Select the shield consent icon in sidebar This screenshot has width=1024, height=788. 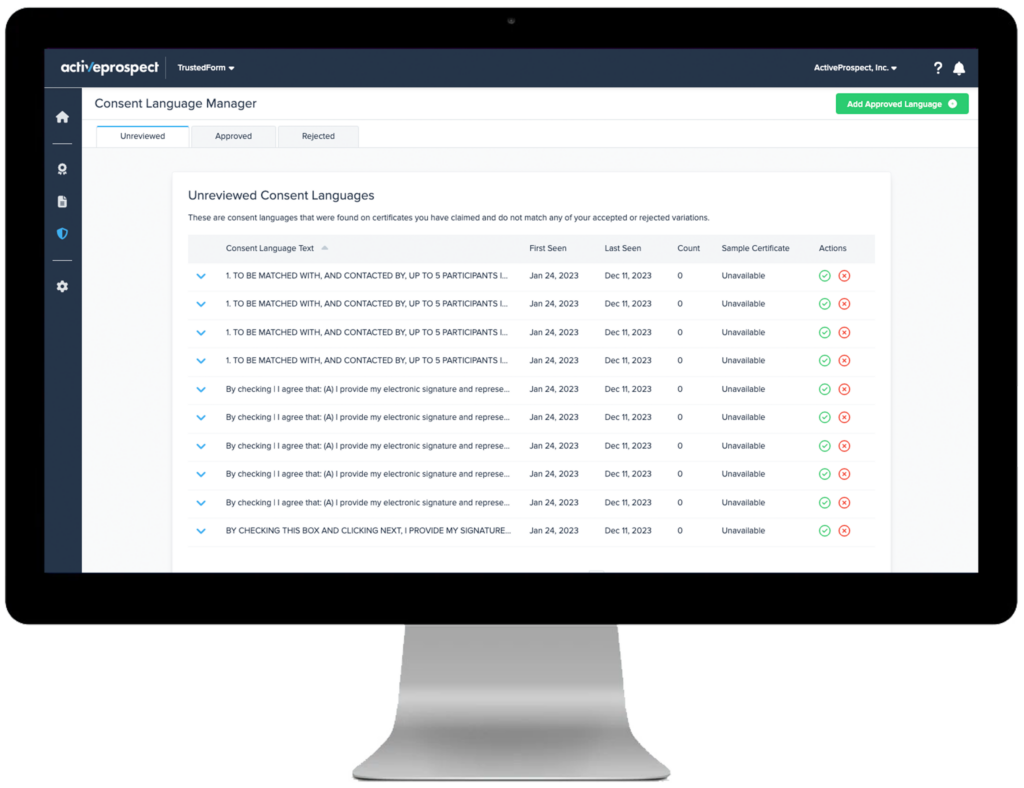pyautogui.click(x=61, y=233)
